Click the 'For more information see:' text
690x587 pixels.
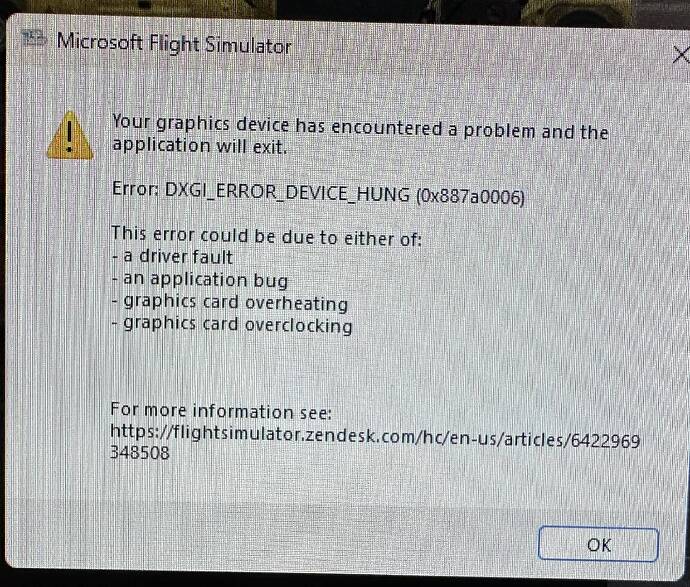click(x=221, y=411)
